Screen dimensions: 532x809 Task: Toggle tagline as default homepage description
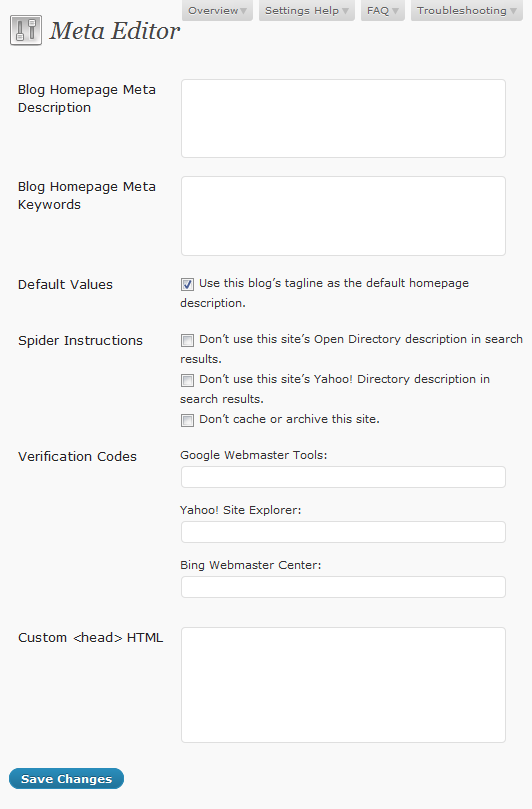[x=187, y=284]
